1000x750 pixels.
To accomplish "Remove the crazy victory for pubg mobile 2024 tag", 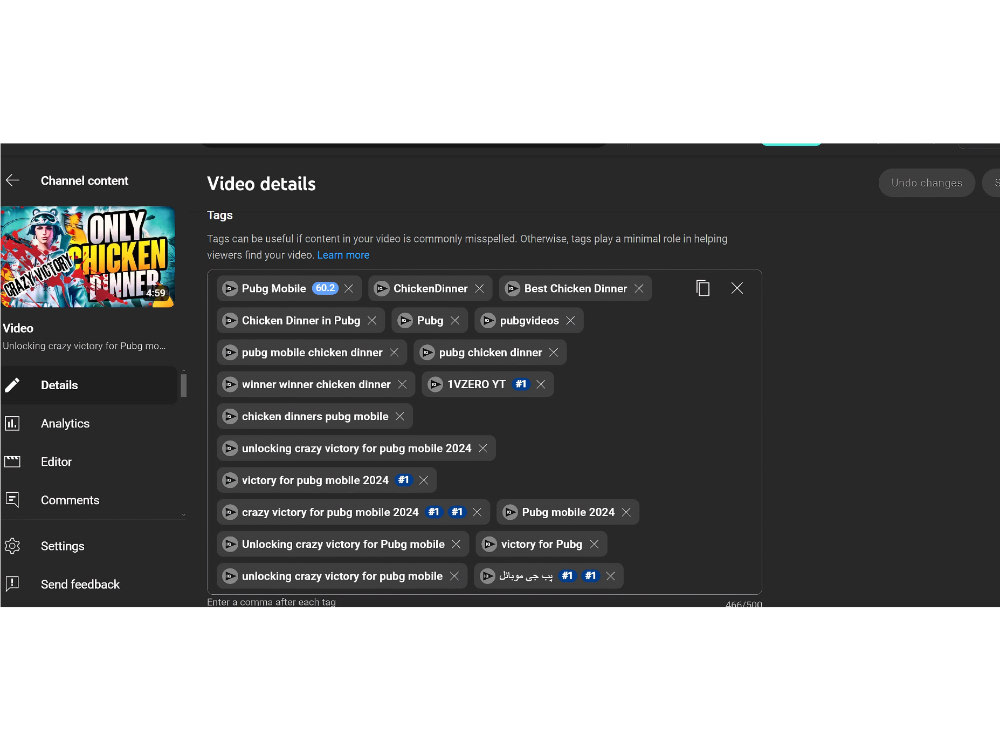I will coord(477,512).
